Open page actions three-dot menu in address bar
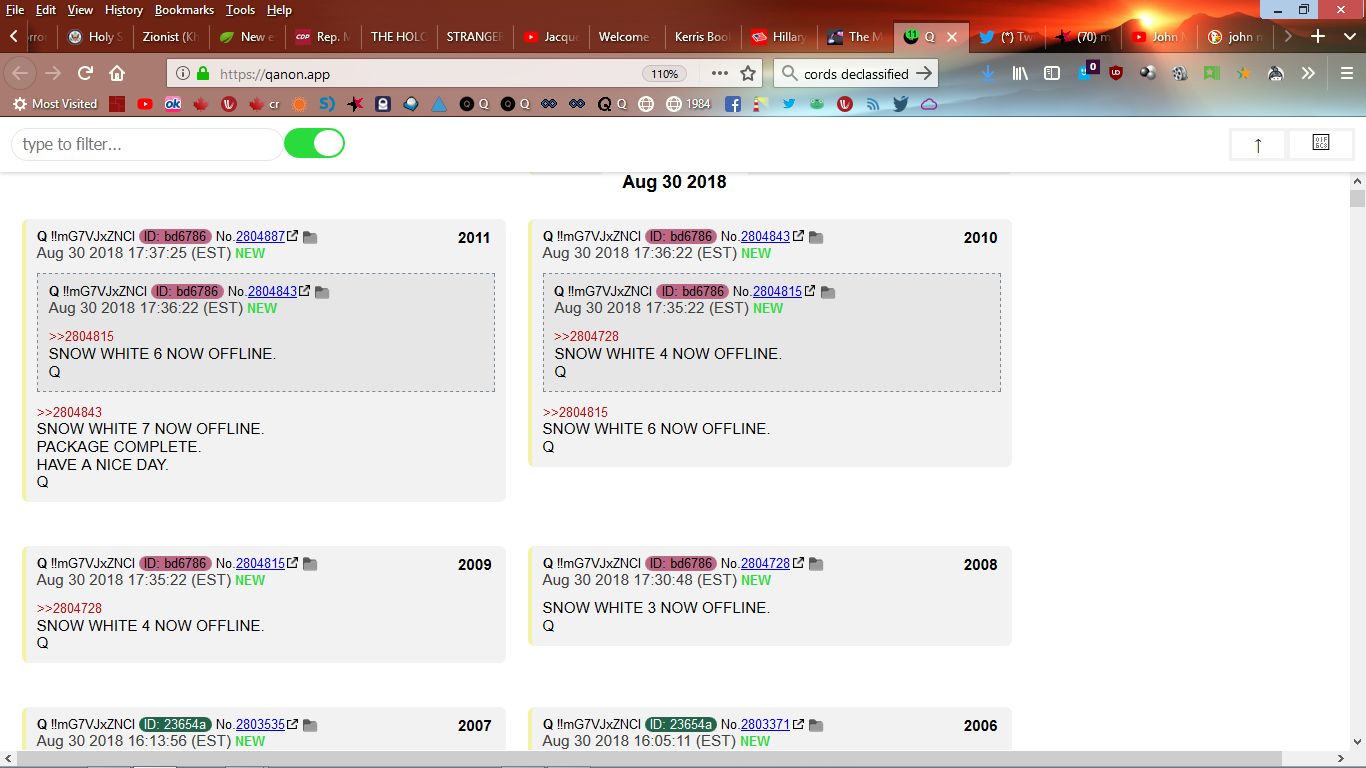Image resolution: width=1366 pixels, height=768 pixels. pos(720,73)
